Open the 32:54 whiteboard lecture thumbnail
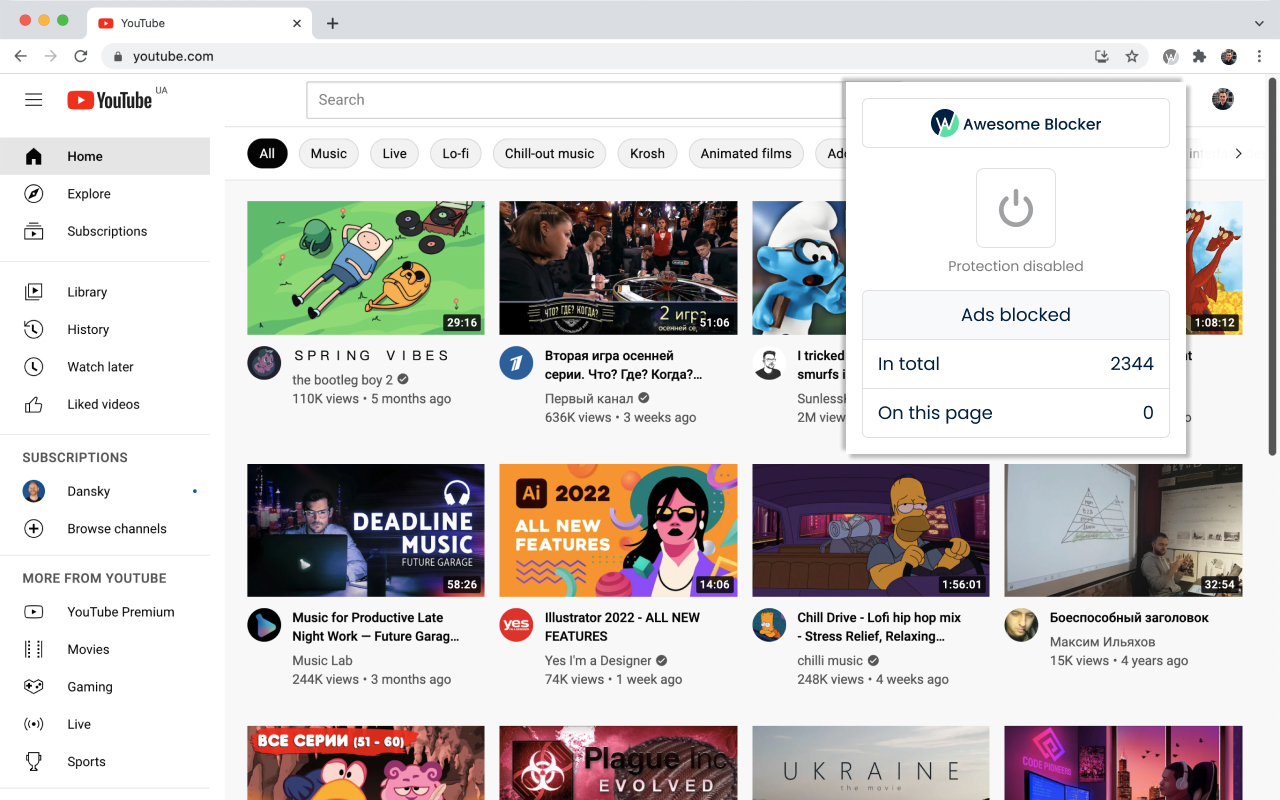 1123,530
